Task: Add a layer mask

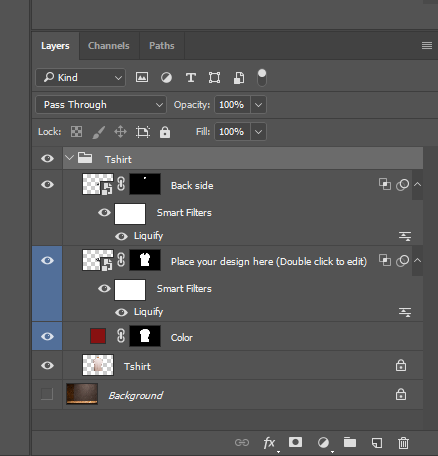Action: (x=295, y=442)
